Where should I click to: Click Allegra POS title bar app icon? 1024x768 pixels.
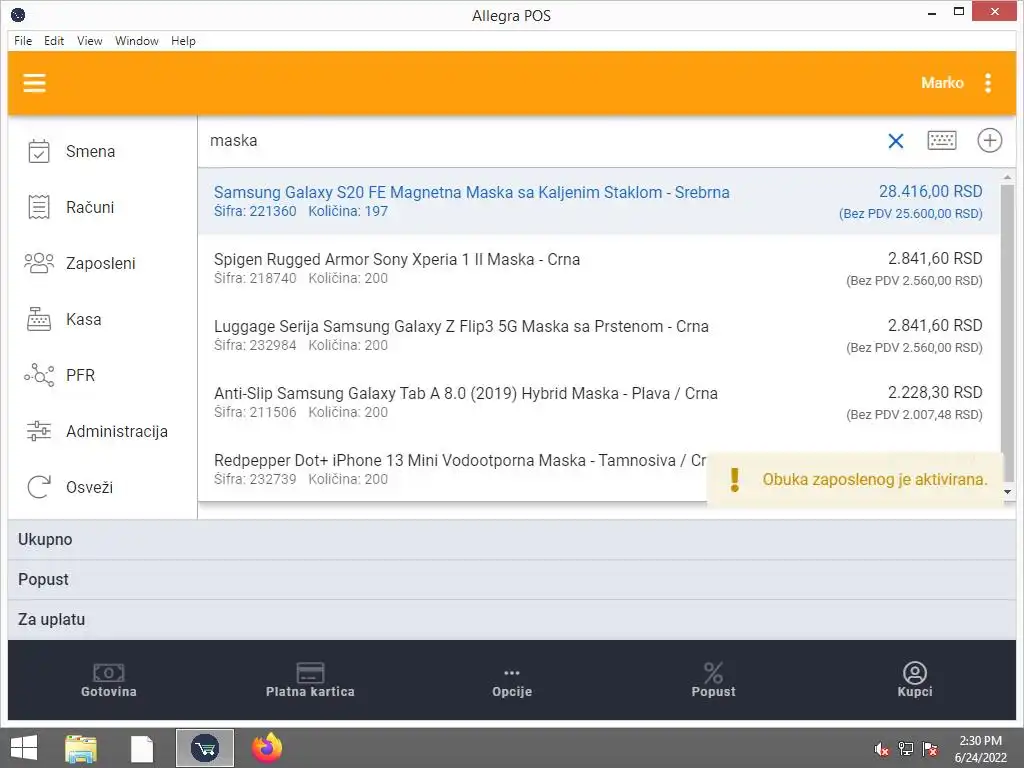(18, 14)
